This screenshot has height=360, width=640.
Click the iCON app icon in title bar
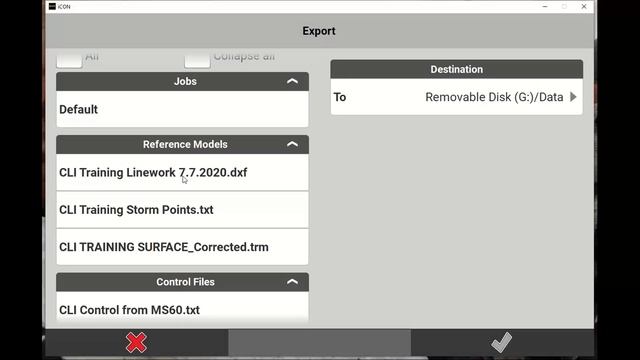52,7
